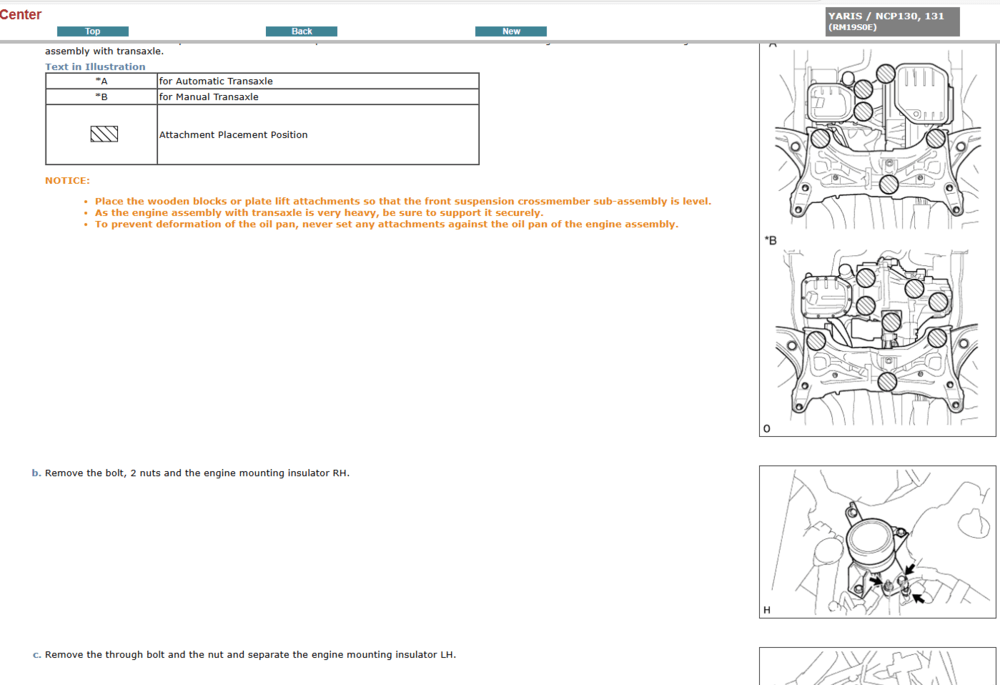Click the RM19S0E manual code
The height and width of the screenshot is (685, 1000).
[851, 28]
